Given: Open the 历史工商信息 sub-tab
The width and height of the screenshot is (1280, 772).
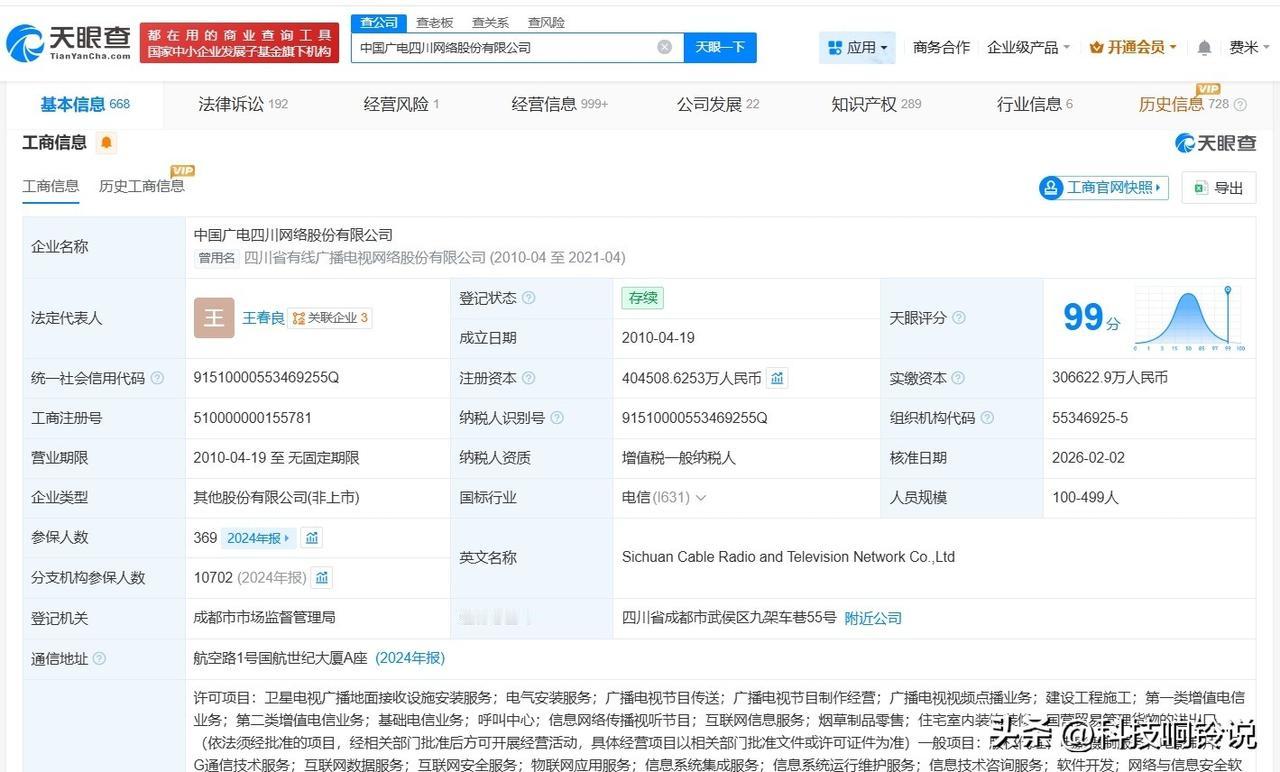Looking at the screenshot, I should click(142, 186).
